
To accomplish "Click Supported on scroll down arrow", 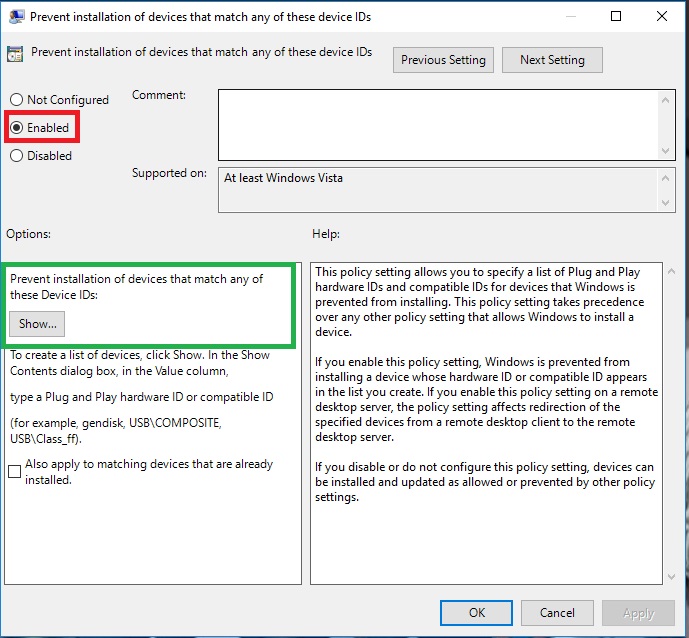I will coord(665,203).
